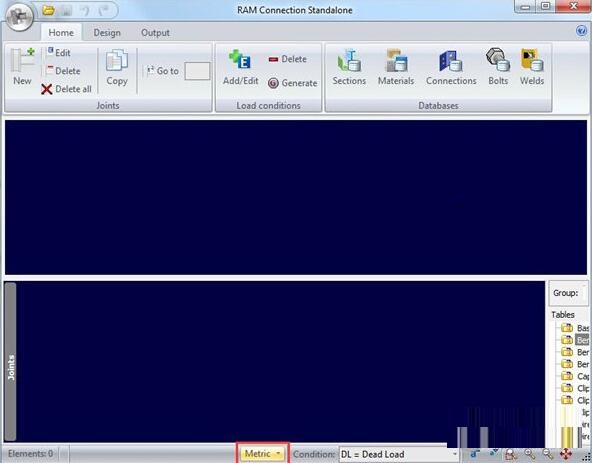Viewport: 592px width, 463px height.
Task: Switch to the Home ribbon tab
Action: [x=61, y=33]
